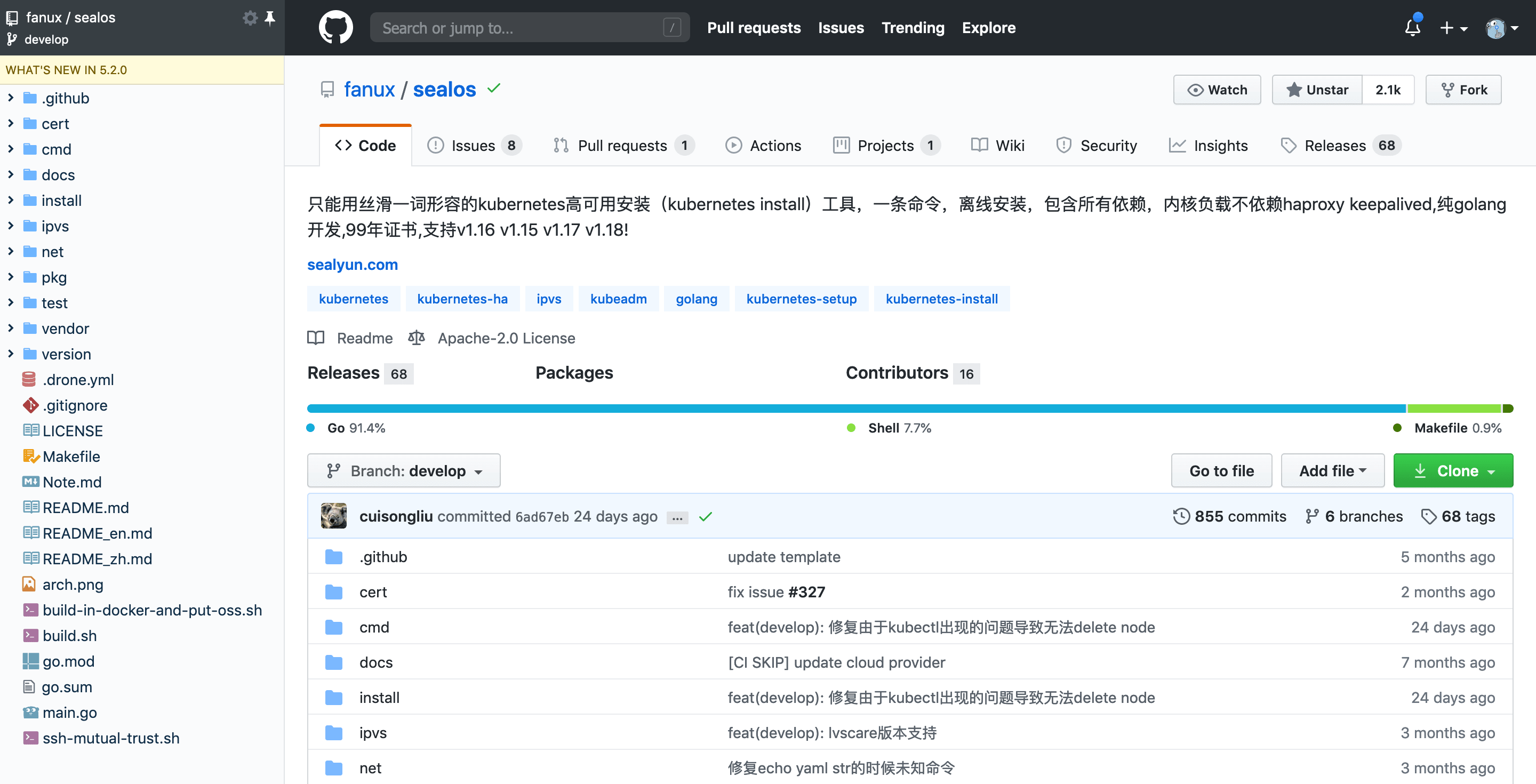View 6 branches list
1536x784 pixels.
click(x=1354, y=516)
